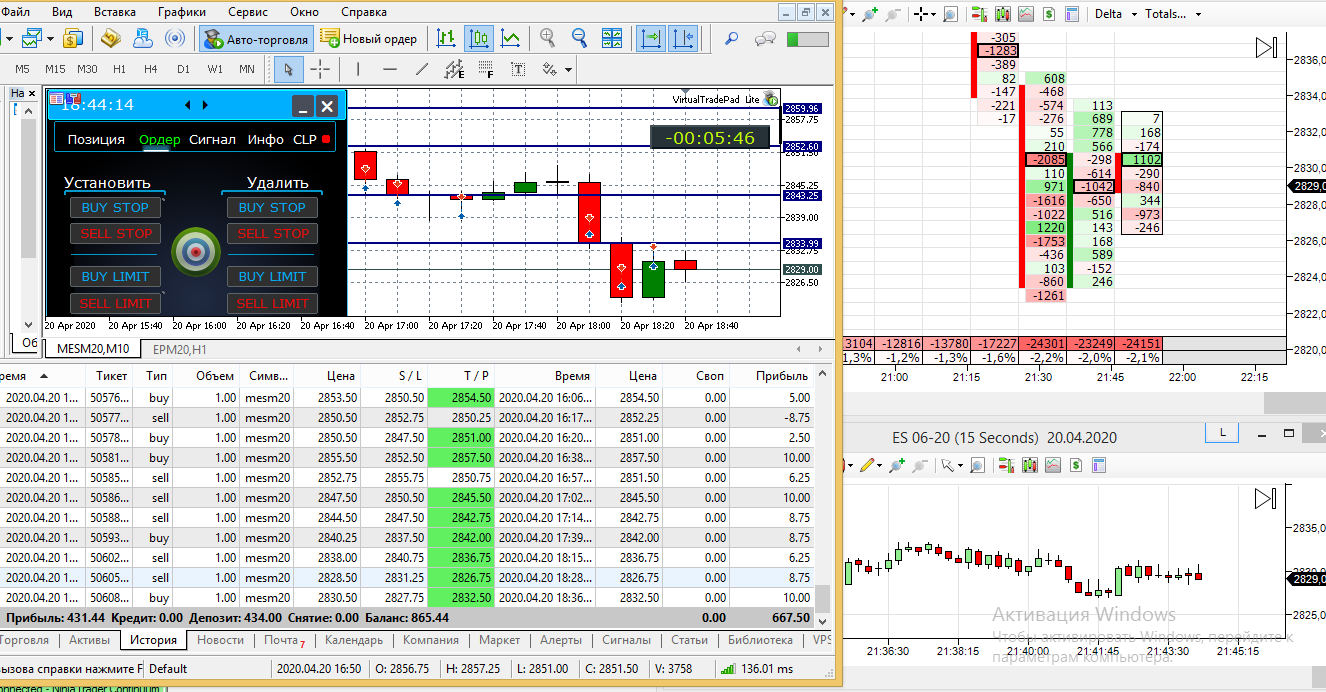Viewport: 1326px width, 692px height.
Task: Select the D1 timeframe
Action: tap(183, 69)
